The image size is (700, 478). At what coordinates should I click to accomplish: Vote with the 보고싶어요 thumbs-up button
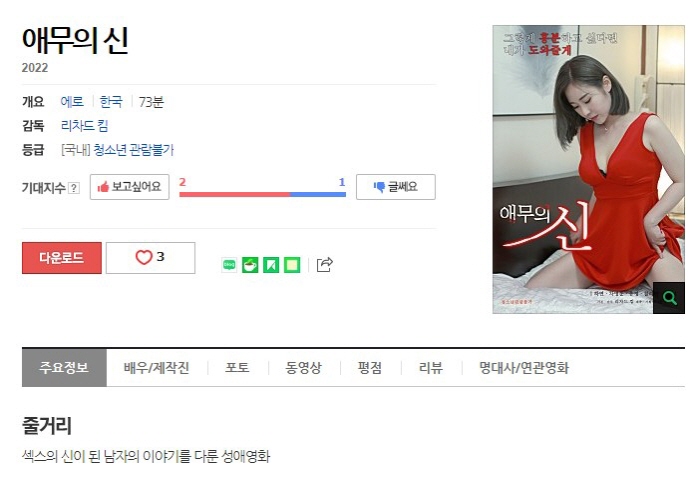click(x=129, y=187)
